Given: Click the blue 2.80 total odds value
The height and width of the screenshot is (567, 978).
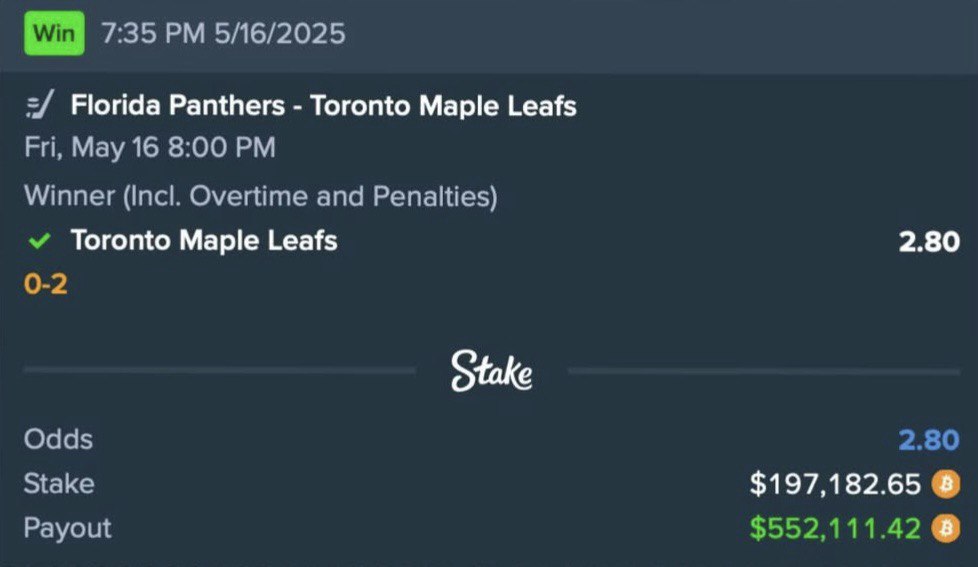Looking at the screenshot, I should pyautogui.click(x=929, y=440).
